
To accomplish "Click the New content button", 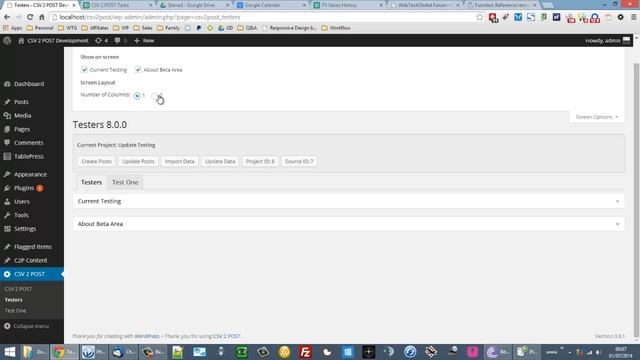I will coord(144,40).
